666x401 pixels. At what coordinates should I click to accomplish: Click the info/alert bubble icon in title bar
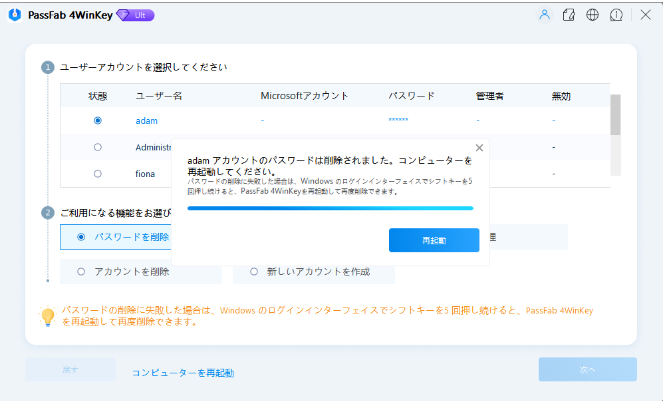(616, 15)
